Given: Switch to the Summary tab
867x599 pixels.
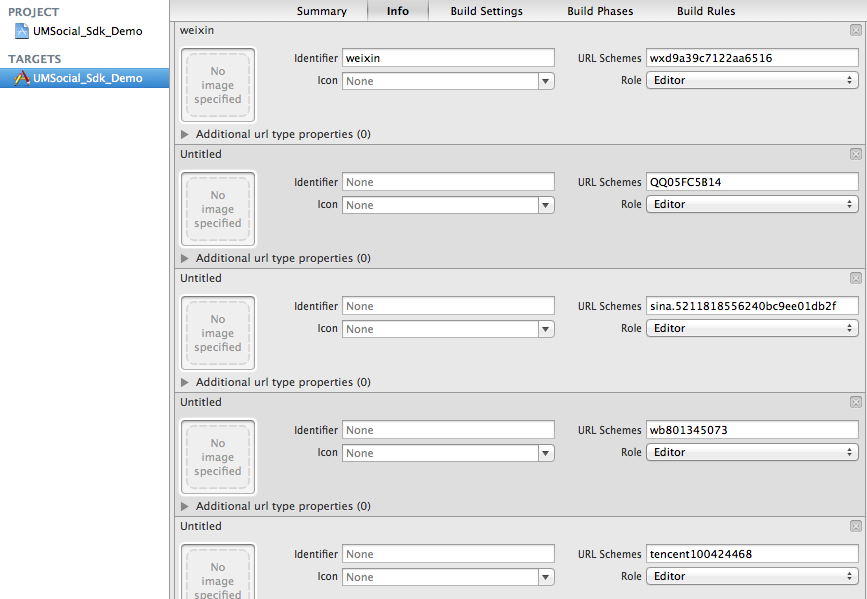Looking at the screenshot, I should tap(321, 11).
